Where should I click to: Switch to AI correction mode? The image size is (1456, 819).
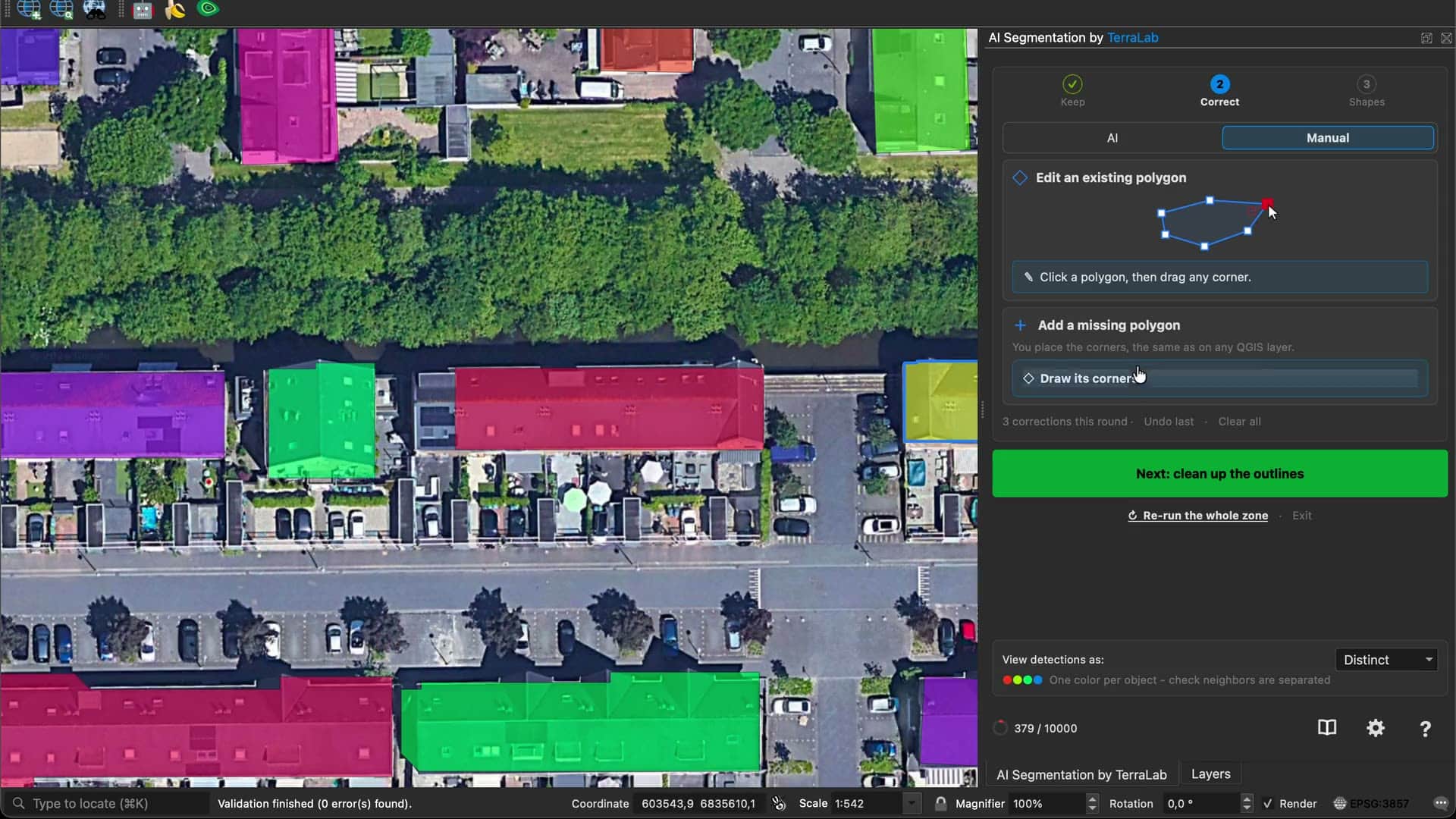1112,138
